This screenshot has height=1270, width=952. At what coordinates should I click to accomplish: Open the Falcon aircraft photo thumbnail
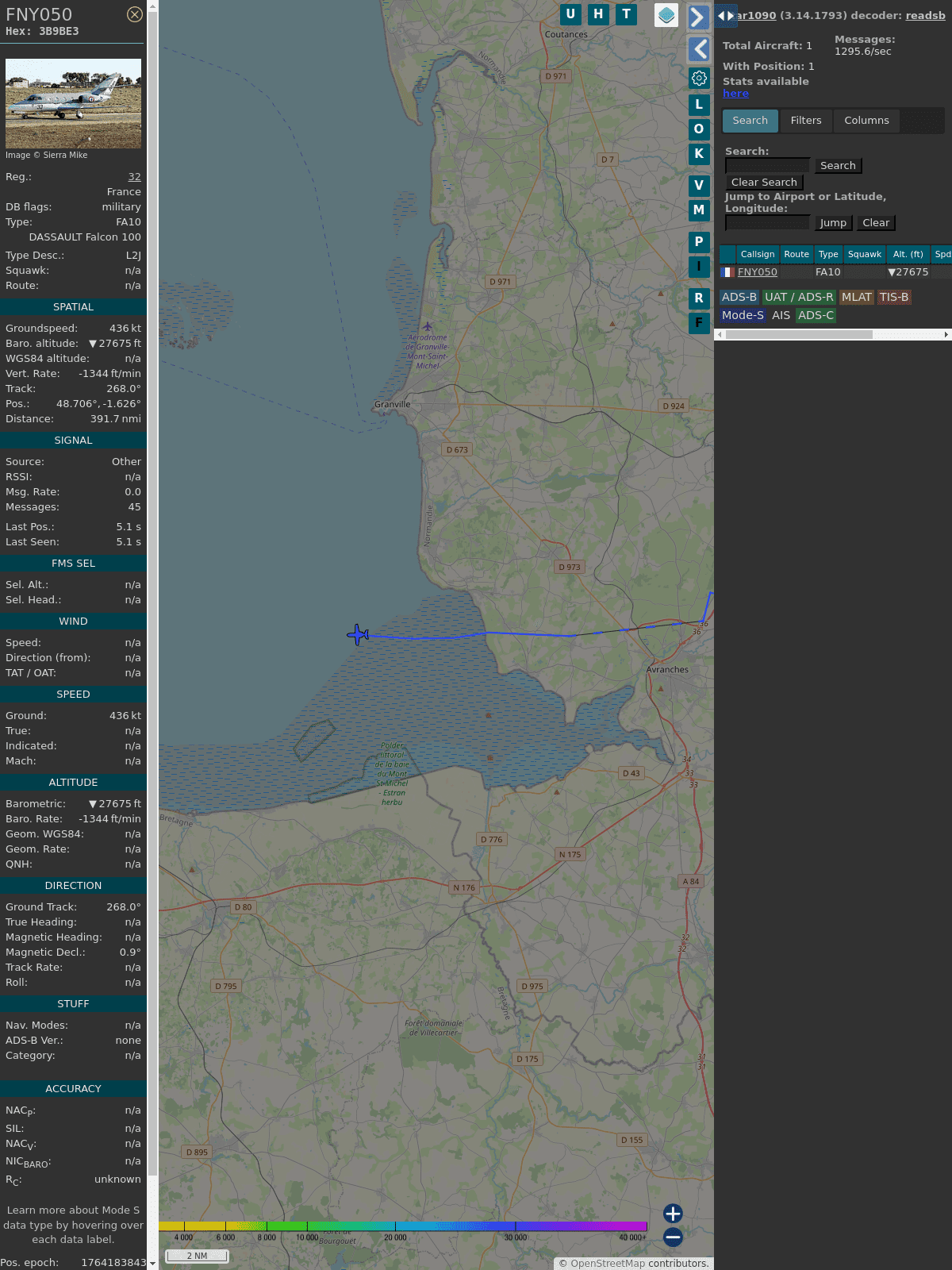coord(73,103)
